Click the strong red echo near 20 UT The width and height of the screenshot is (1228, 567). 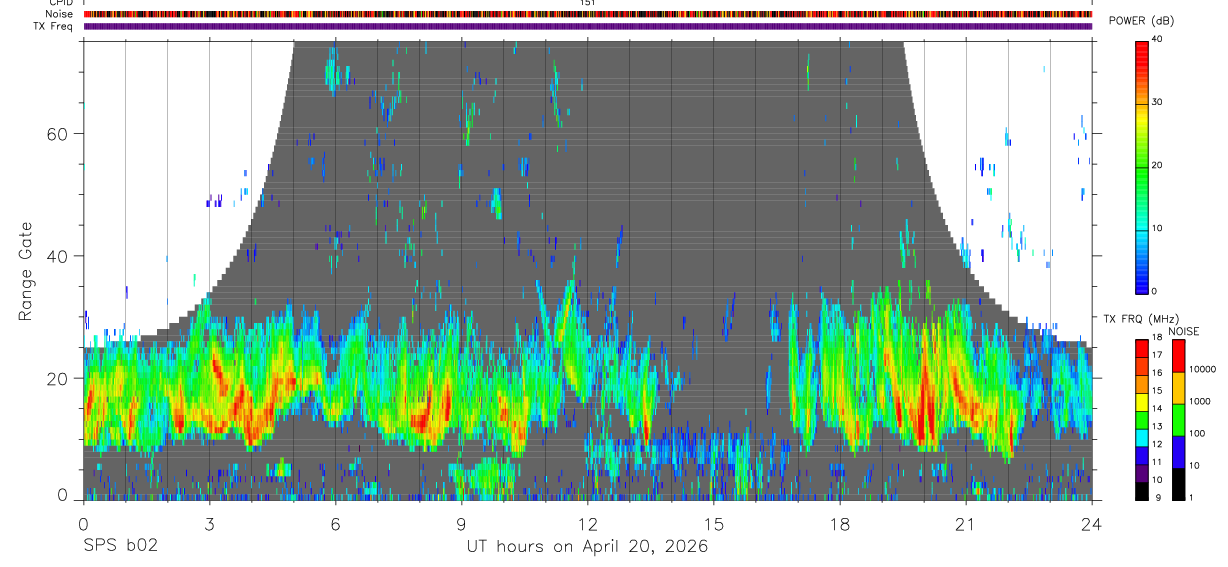point(925,405)
